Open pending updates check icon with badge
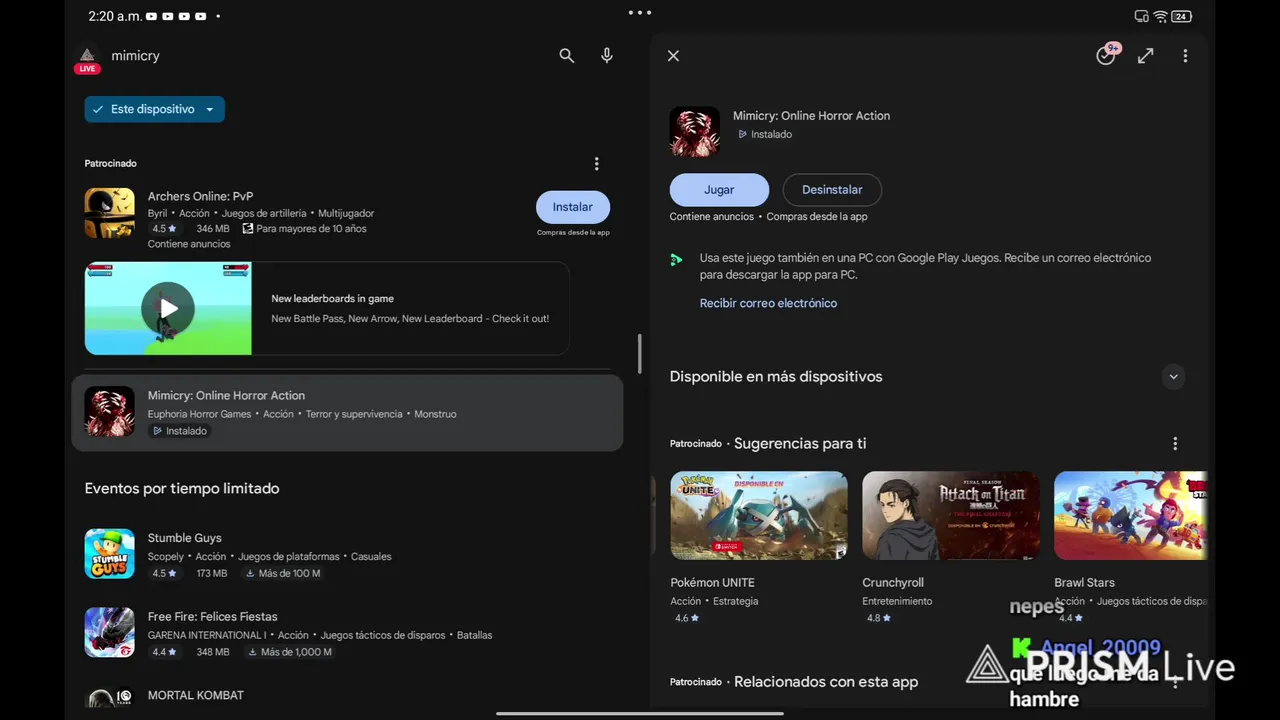The image size is (1280, 720). [x=1106, y=55]
